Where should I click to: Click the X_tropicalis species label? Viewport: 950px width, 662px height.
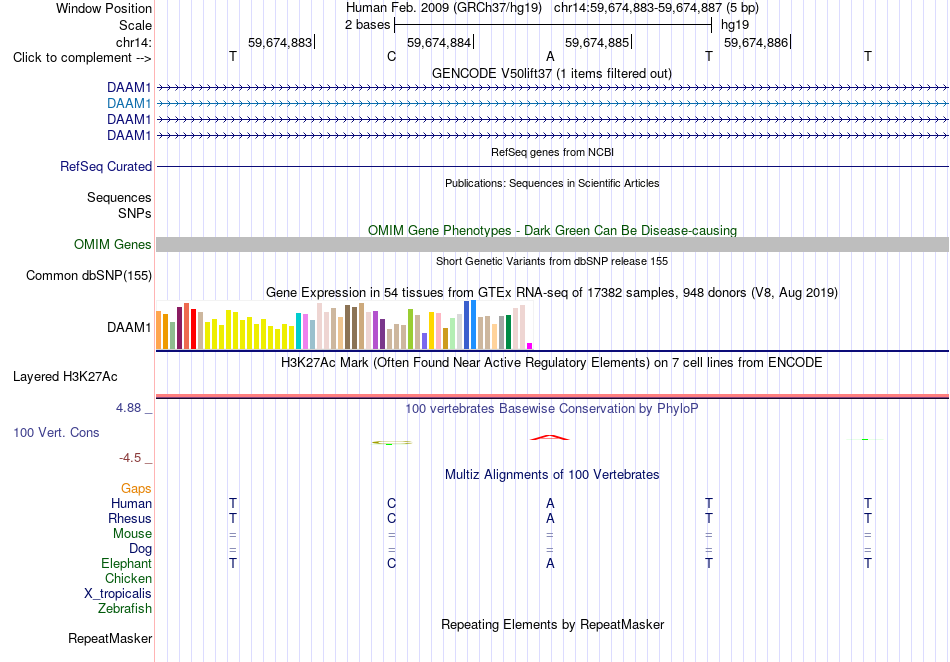118,594
